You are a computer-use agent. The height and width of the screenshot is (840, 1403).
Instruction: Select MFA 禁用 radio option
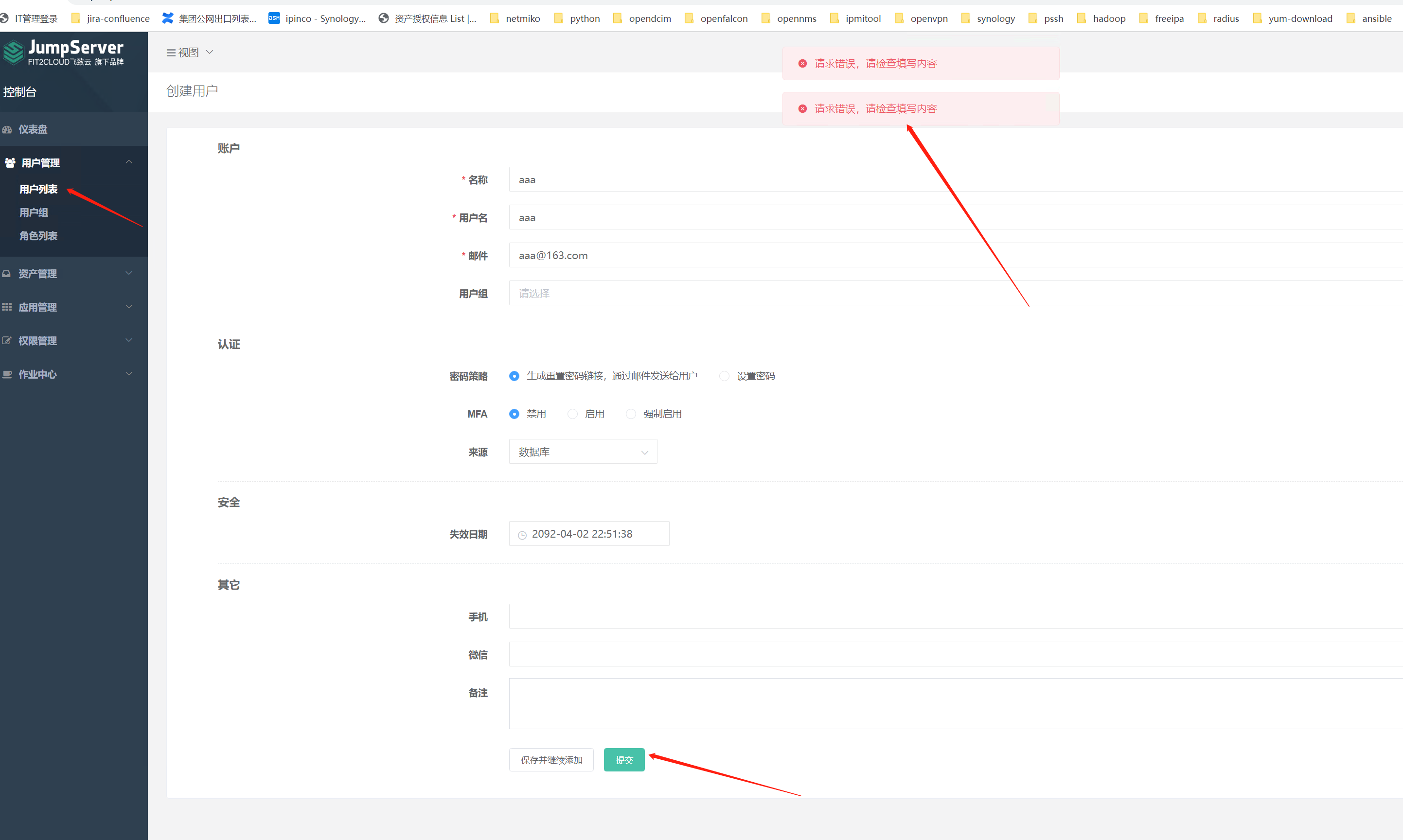tap(514, 414)
